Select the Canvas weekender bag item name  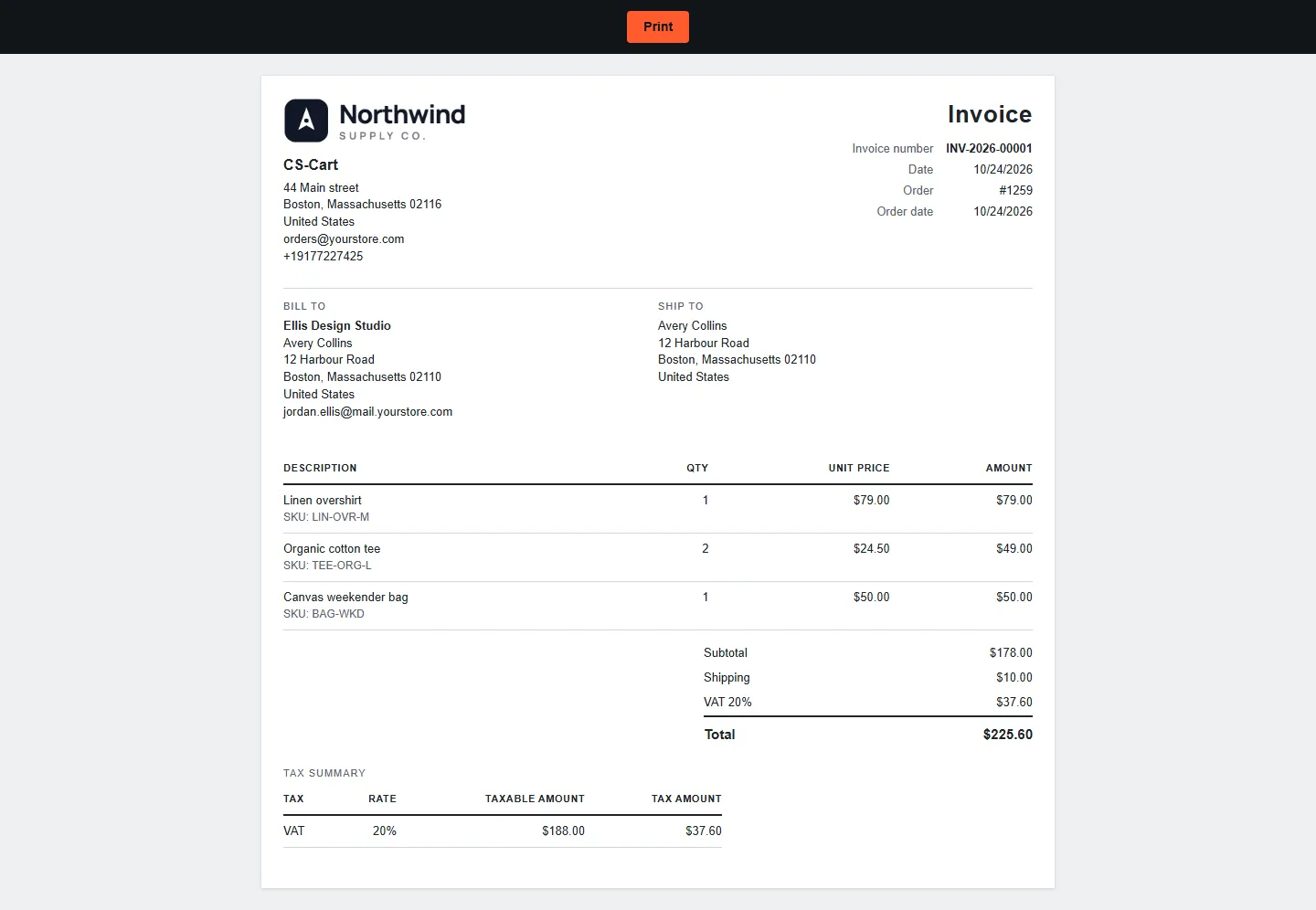tap(345, 597)
